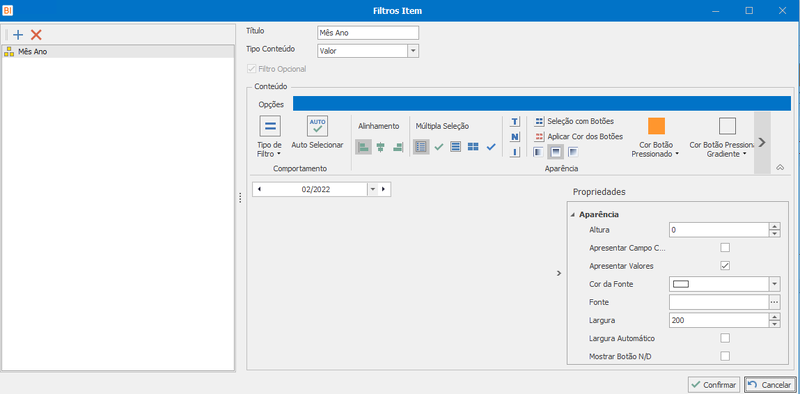The width and height of the screenshot is (800, 394).
Task: Uncheck Apresentar Valores checkbox
Action: [724, 266]
